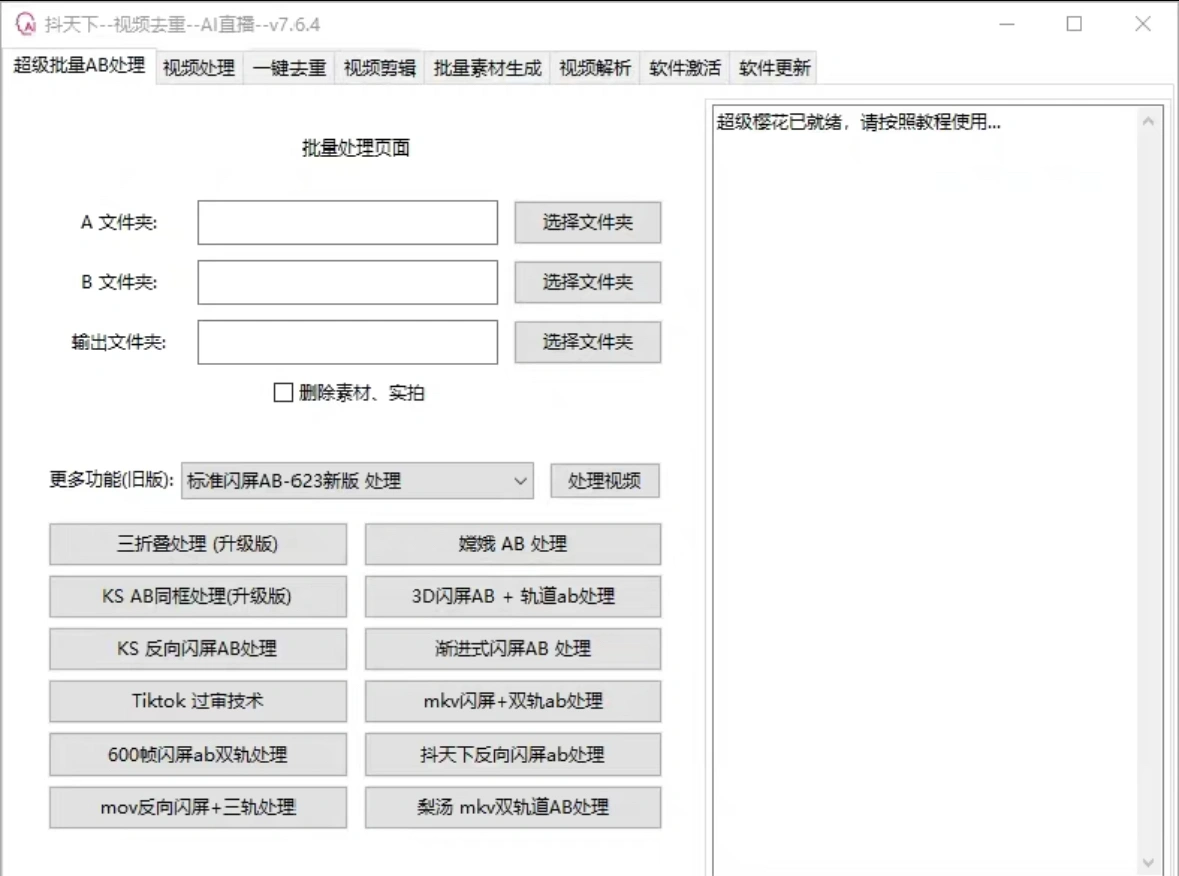The image size is (1179, 876).
Task: Run KS 反向闪屏AB处理
Action: click(197, 649)
